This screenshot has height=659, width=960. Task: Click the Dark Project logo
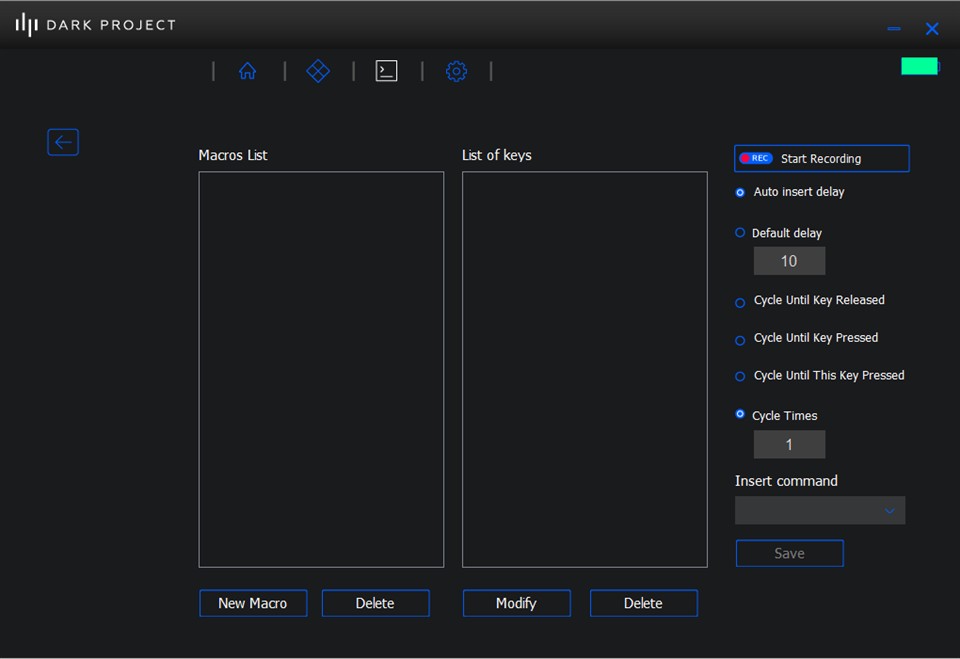96,25
